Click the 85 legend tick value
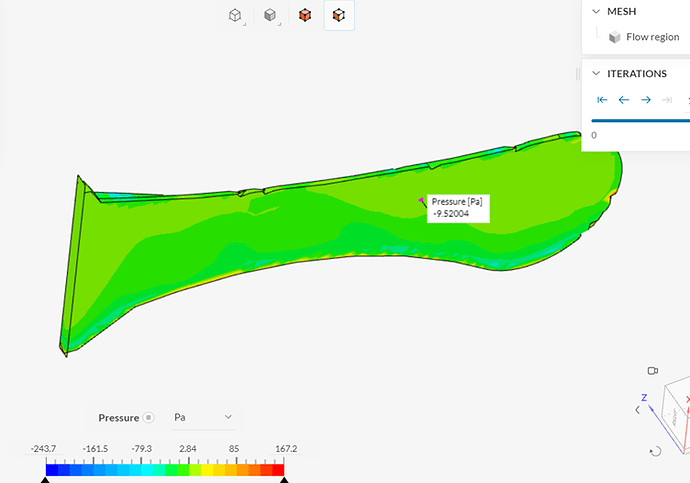The height and width of the screenshot is (483, 690). click(x=234, y=449)
